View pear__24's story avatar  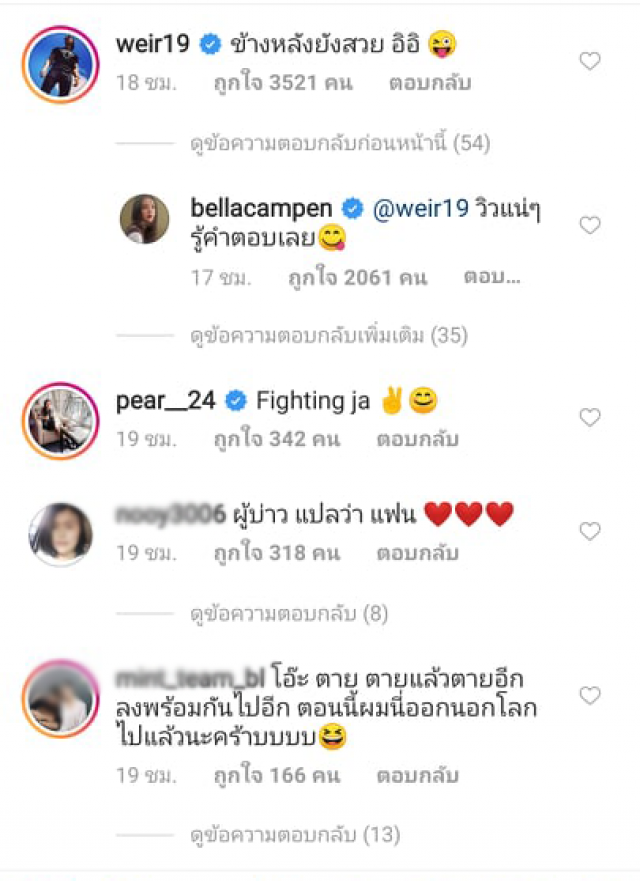click(x=61, y=421)
